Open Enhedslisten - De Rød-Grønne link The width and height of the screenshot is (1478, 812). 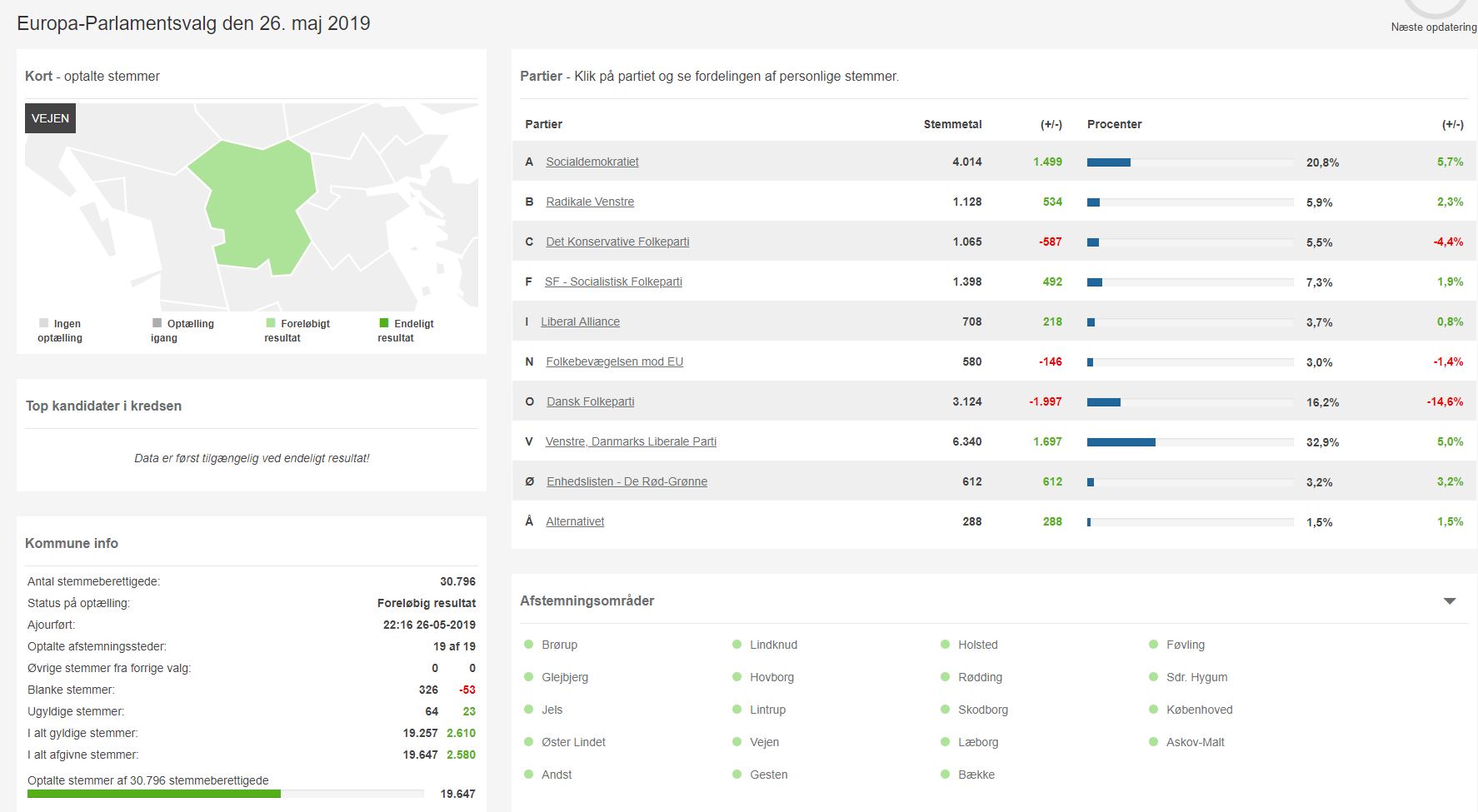pos(627,481)
